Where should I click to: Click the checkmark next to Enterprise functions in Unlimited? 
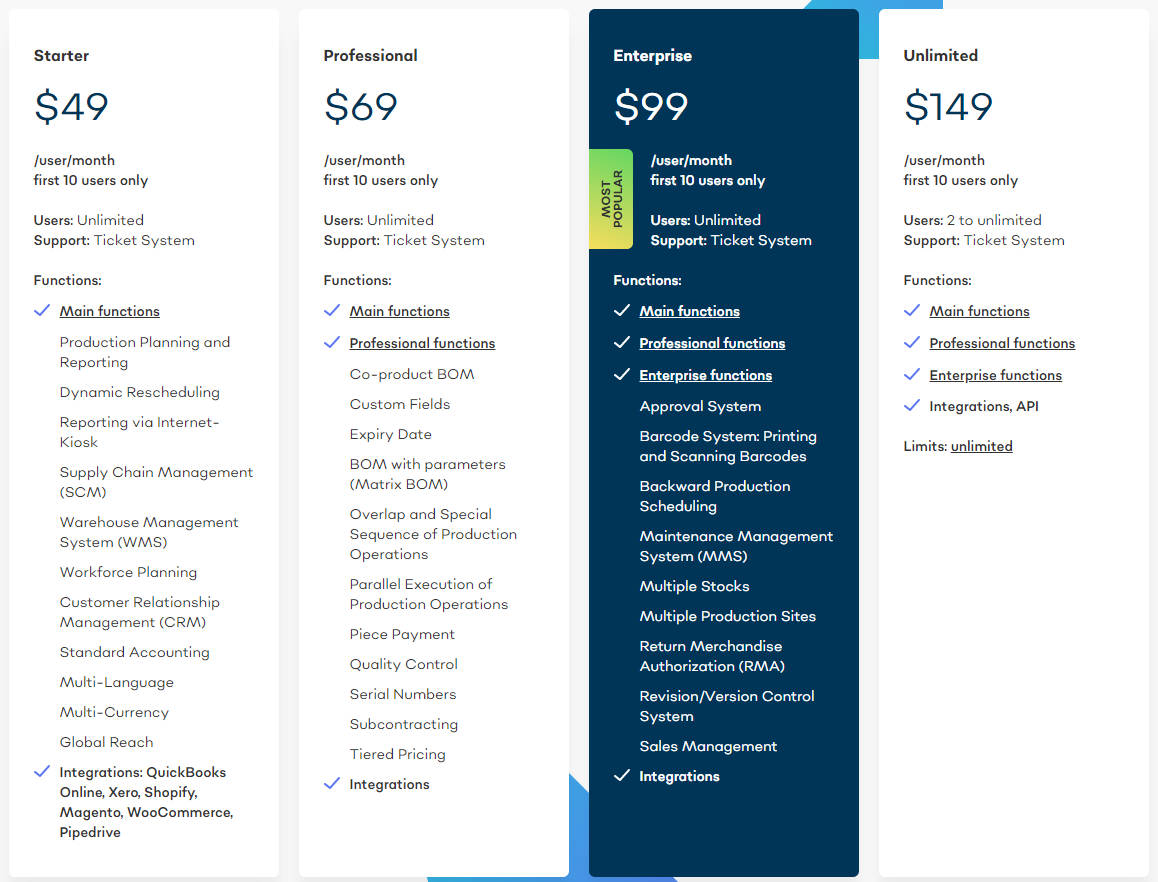click(x=911, y=375)
